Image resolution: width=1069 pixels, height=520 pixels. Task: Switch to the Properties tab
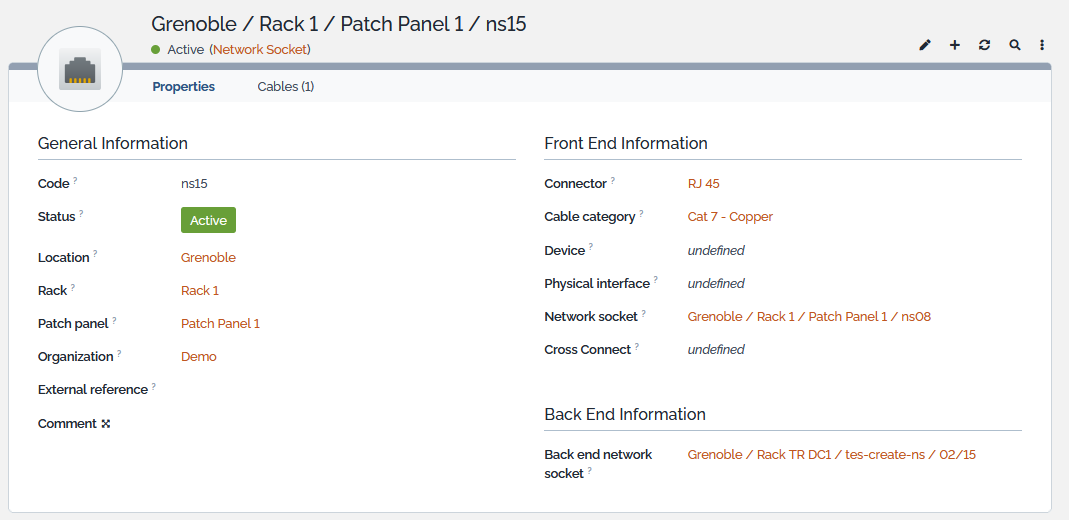click(183, 87)
